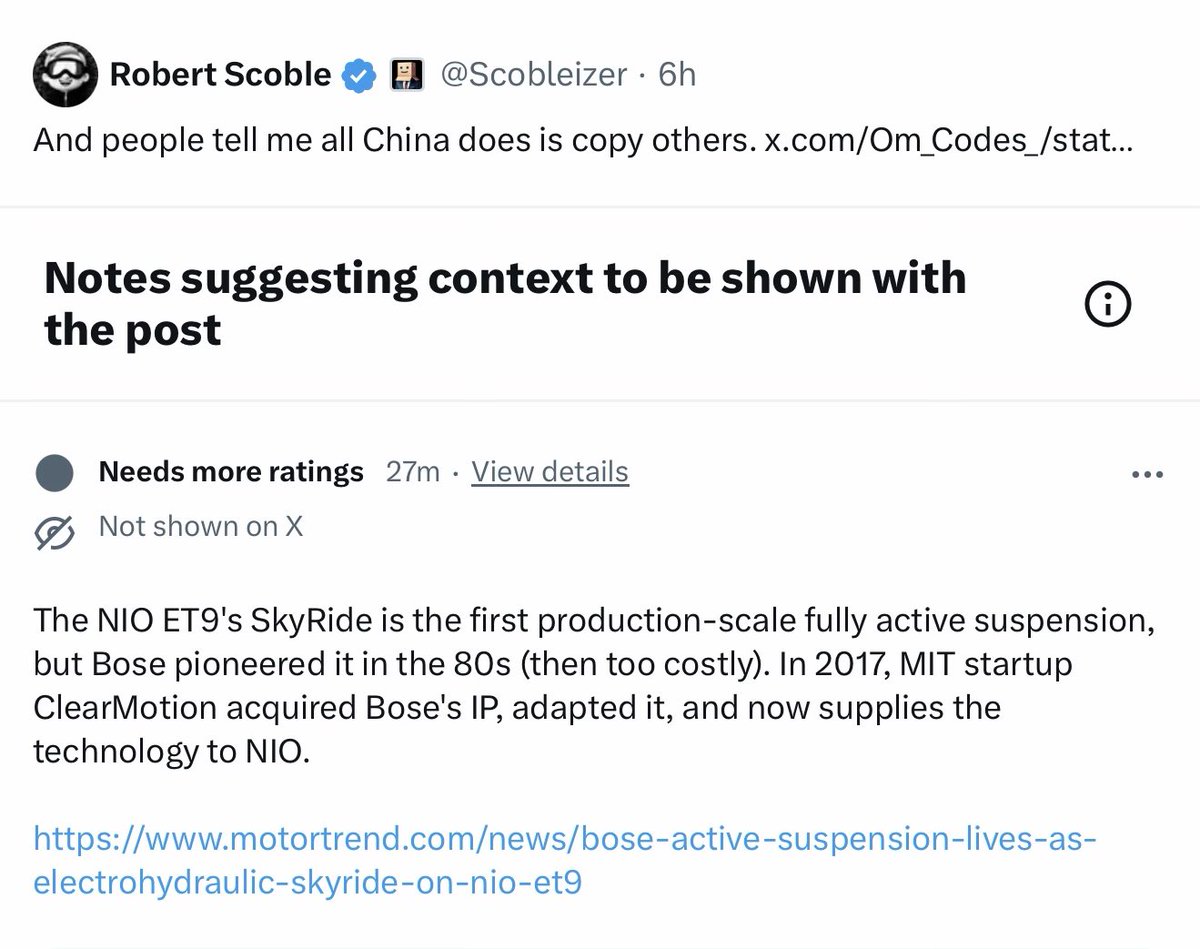Open the @Scobleizer handle
Image resolution: width=1200 pixels, height=949 pixels.
point(534,75)
